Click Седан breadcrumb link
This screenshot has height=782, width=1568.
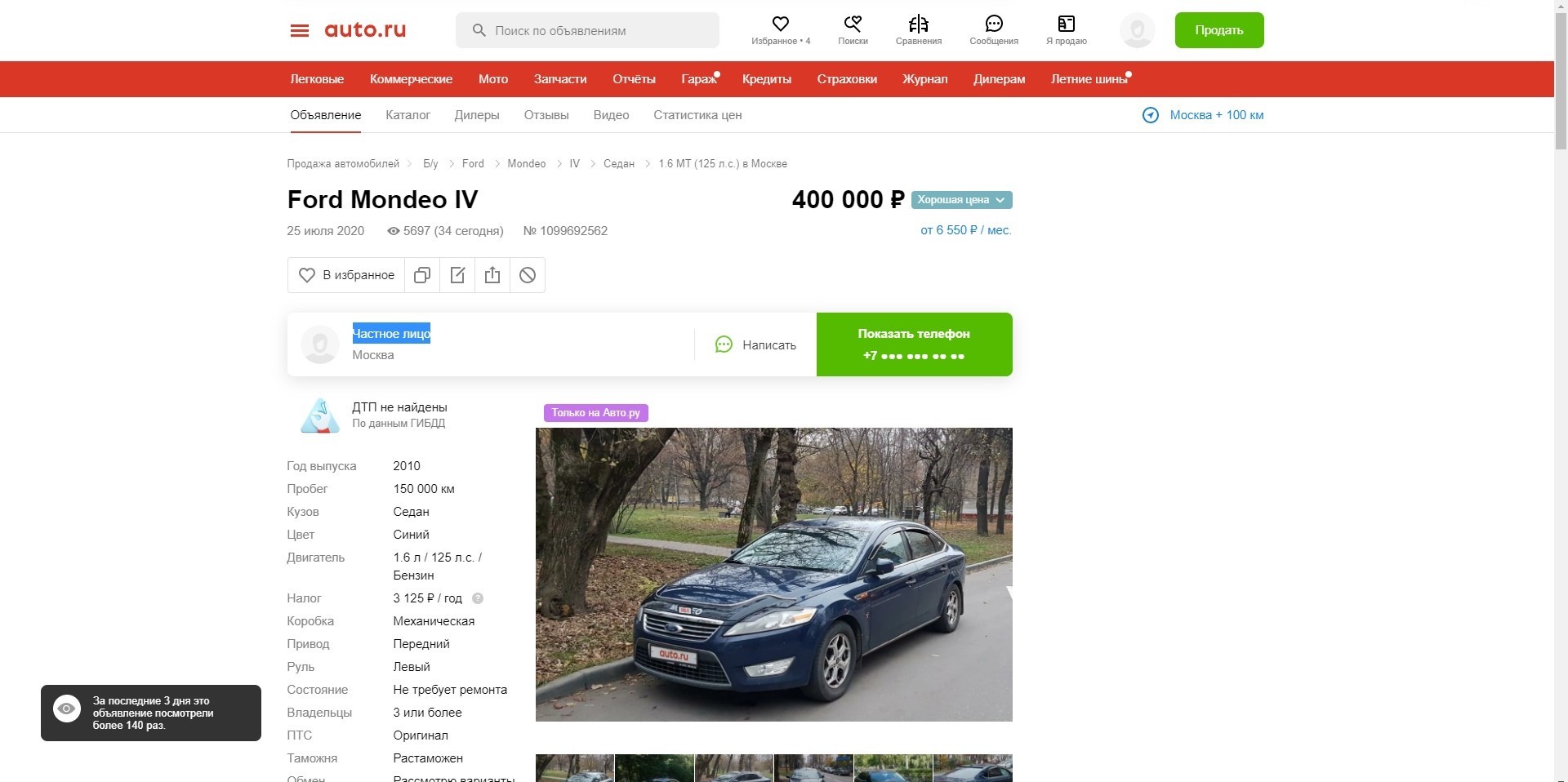[619, 164]
